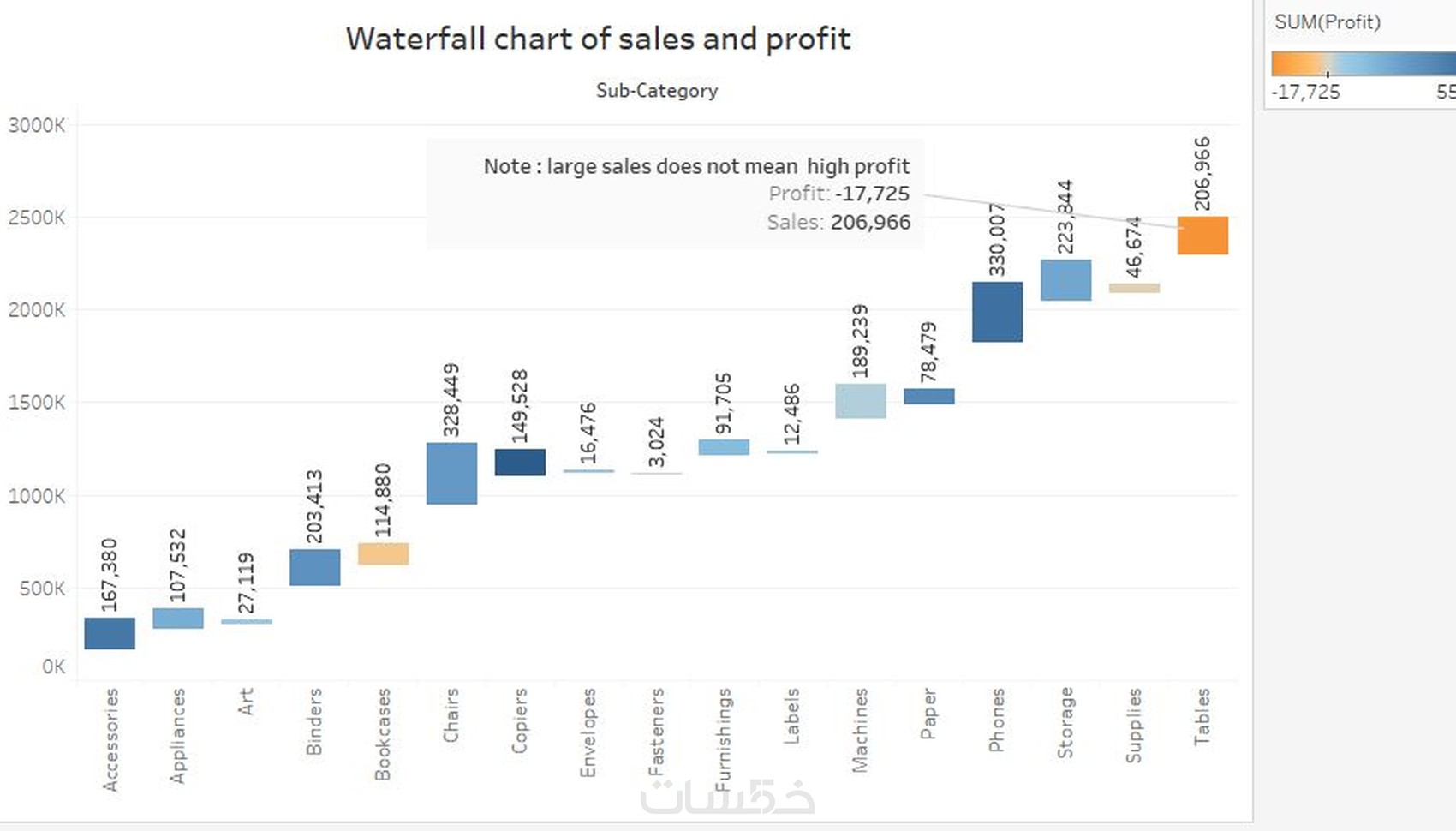Select the Tables axis label

(x=1202, y=716)
